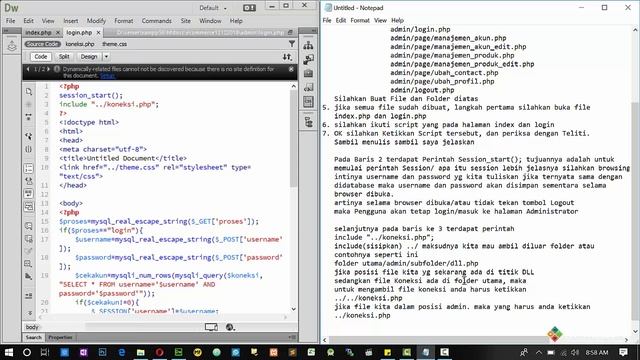Click the Open Documents icon in coding toolbar
Screen dimensions: 640x360
coord(29,92)
